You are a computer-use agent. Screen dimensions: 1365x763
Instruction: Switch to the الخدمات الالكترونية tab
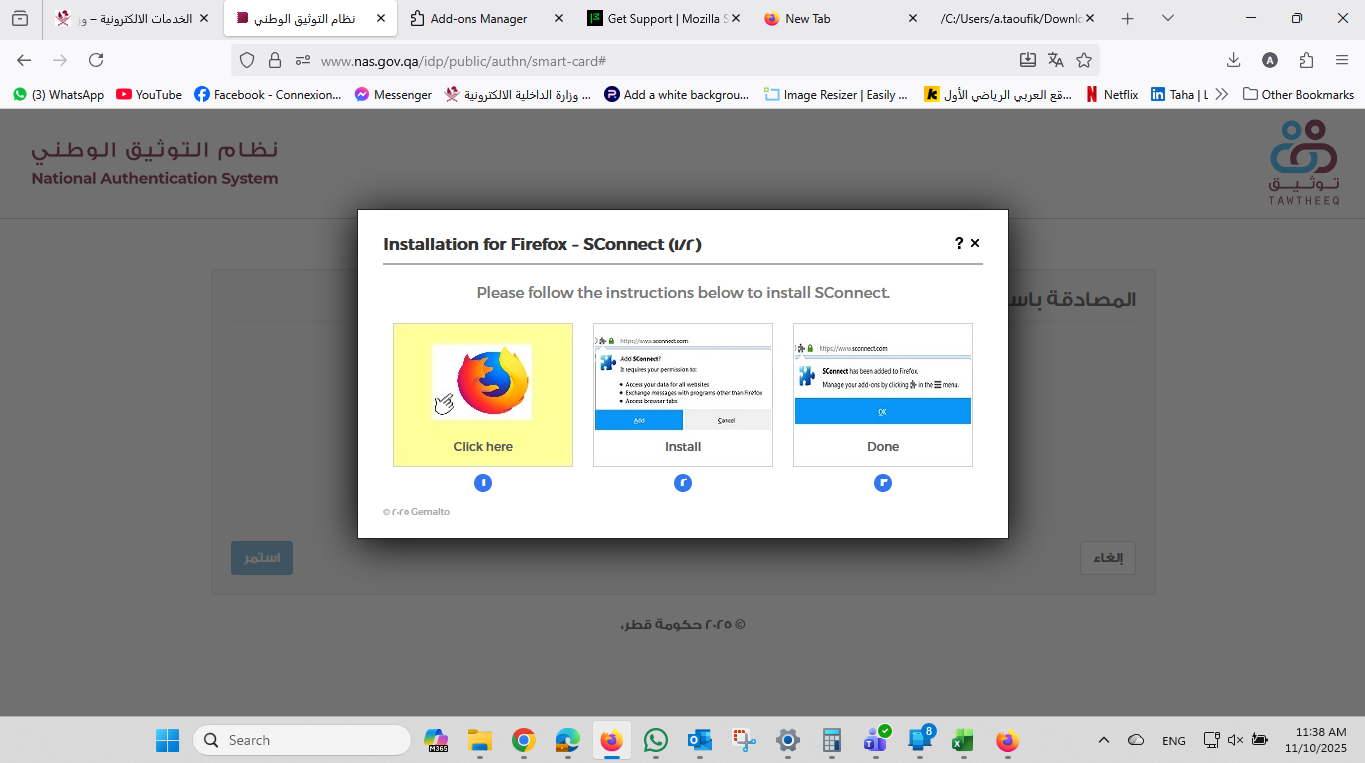pos(132,18)
